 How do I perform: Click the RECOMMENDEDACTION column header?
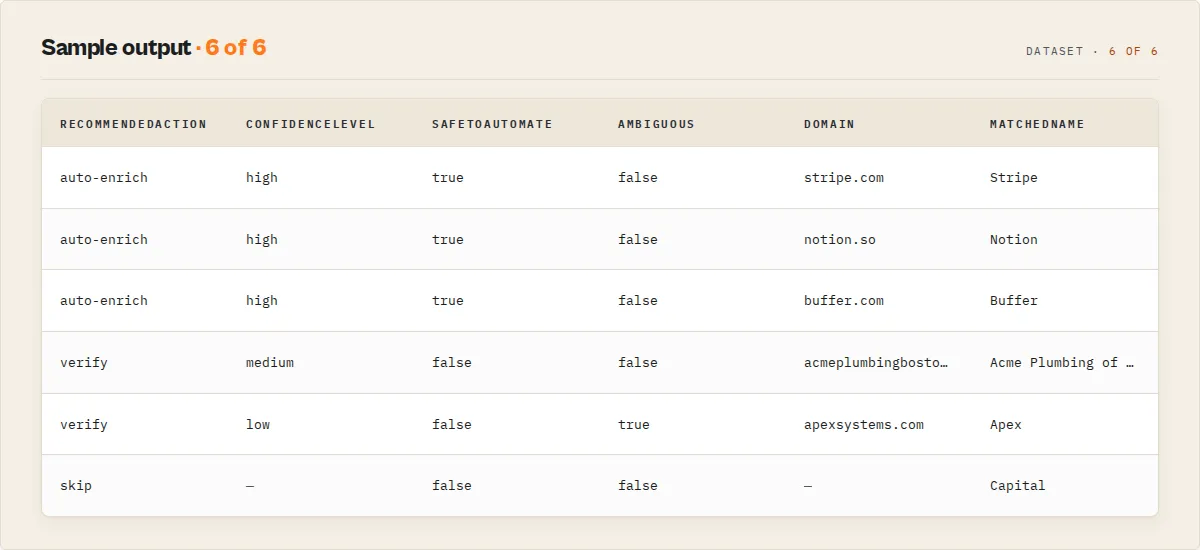point(133,124)
